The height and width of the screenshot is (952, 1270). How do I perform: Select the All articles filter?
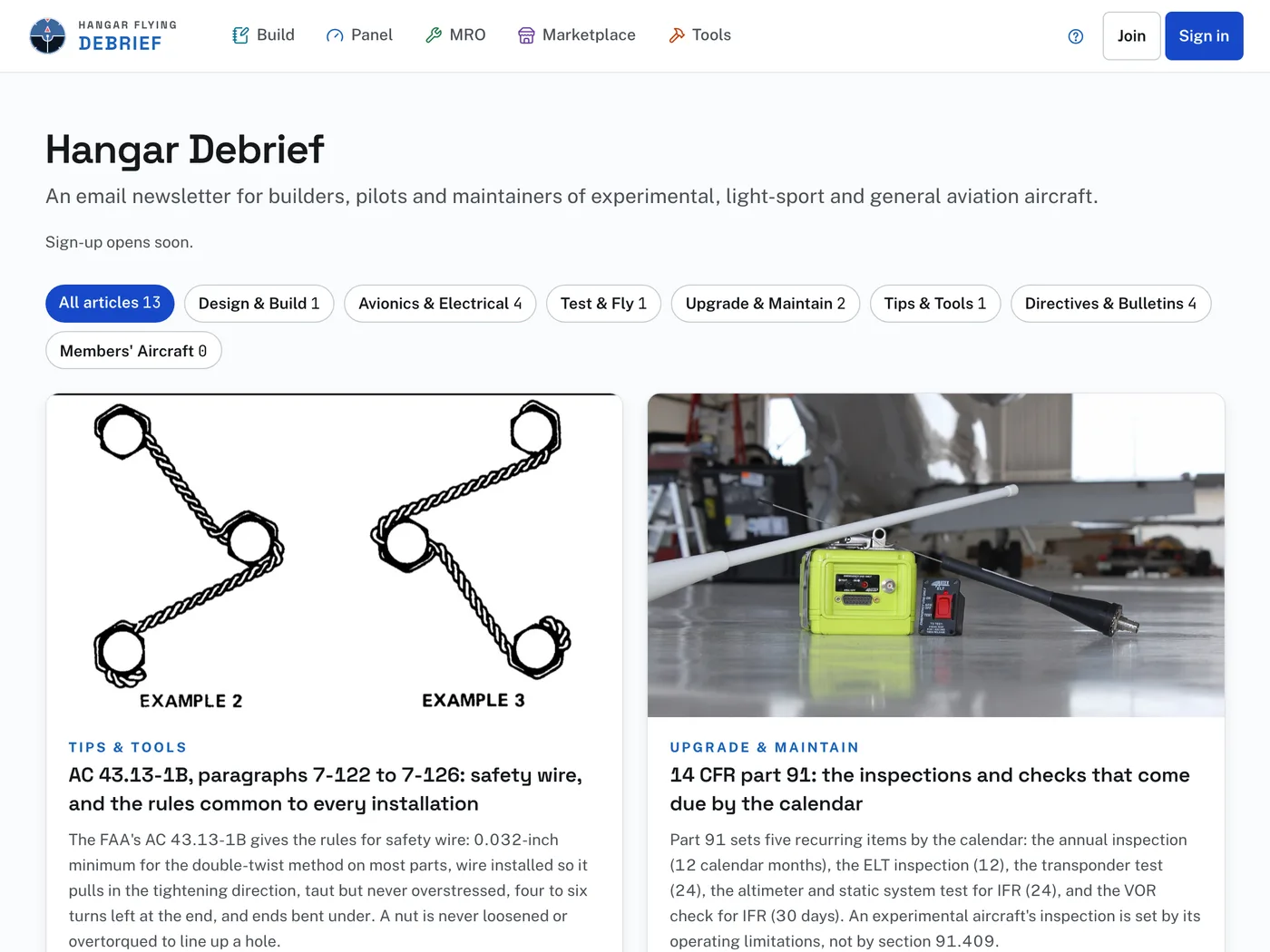point(110,303)
